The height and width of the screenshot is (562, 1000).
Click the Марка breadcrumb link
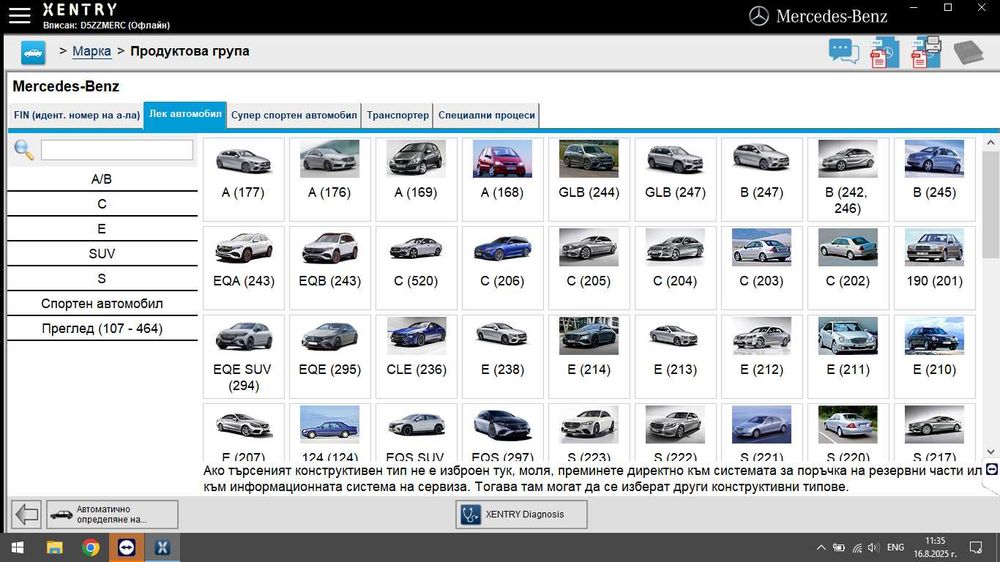(92, 51)
